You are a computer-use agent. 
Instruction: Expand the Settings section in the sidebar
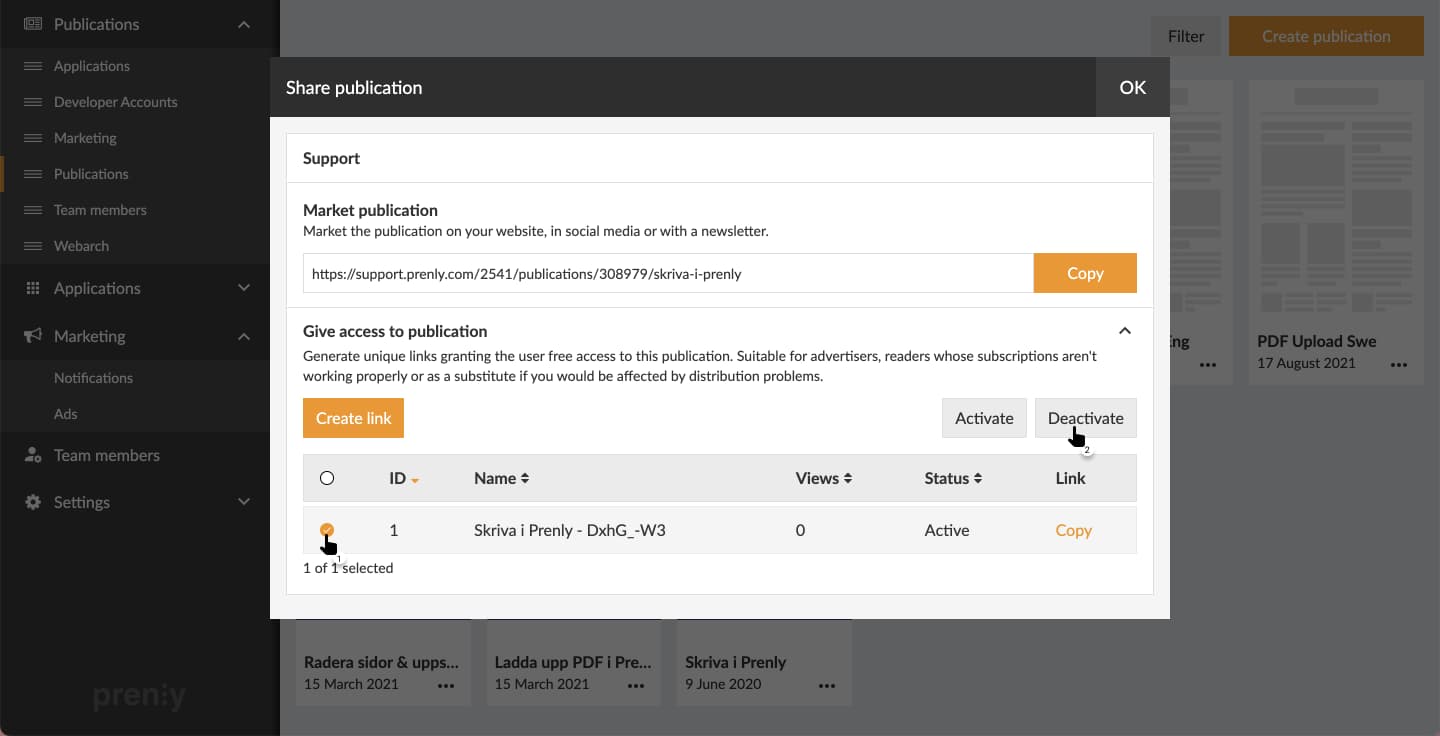coord(244,502)
